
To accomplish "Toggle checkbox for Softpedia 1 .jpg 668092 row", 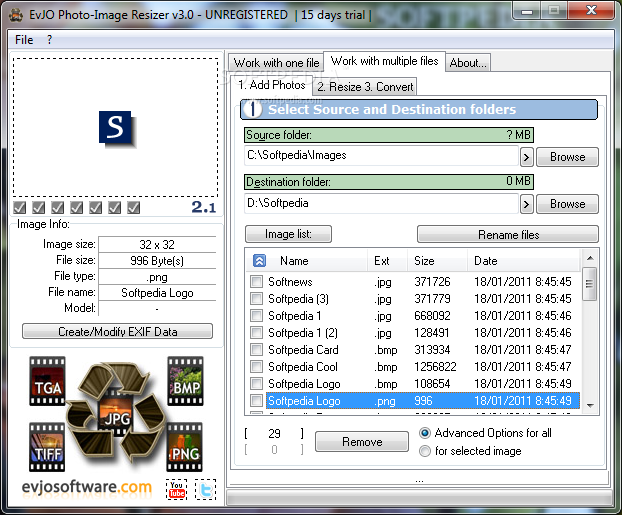I will tap(257, 315).
